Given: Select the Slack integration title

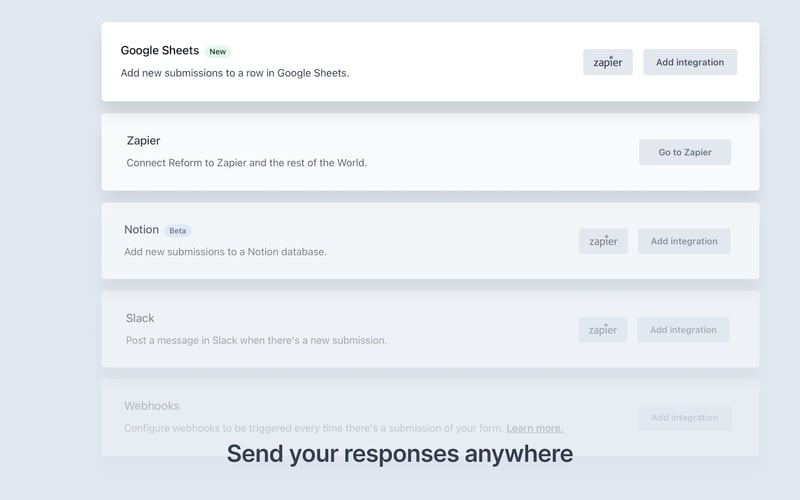Looking at the screenshot, I should coord(140,318).
